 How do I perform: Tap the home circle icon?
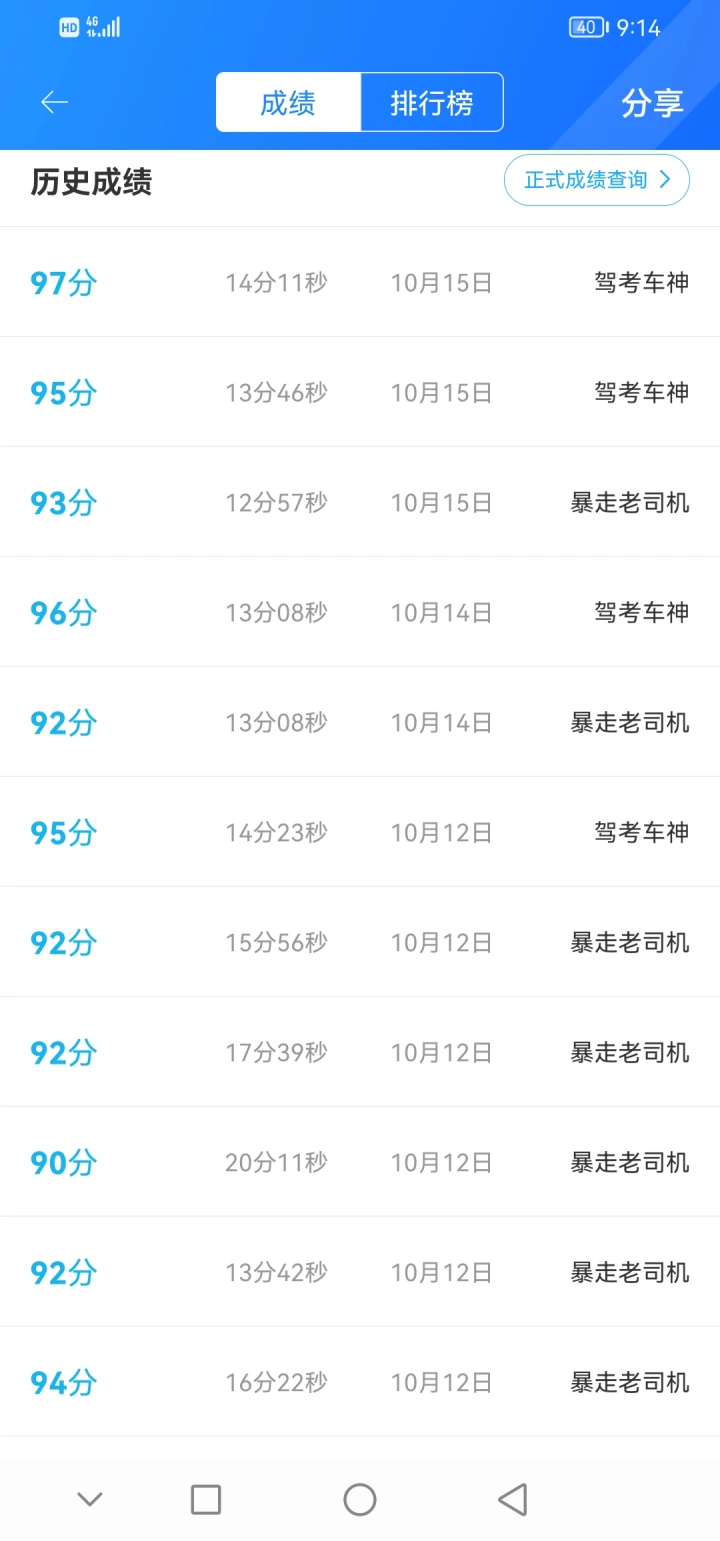pyautogui.click(x=360, y=1499)
